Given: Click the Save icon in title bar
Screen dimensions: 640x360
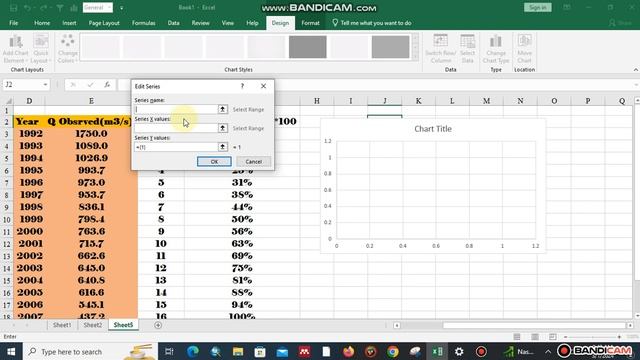Looking at the screenshot, I should 13,8.
